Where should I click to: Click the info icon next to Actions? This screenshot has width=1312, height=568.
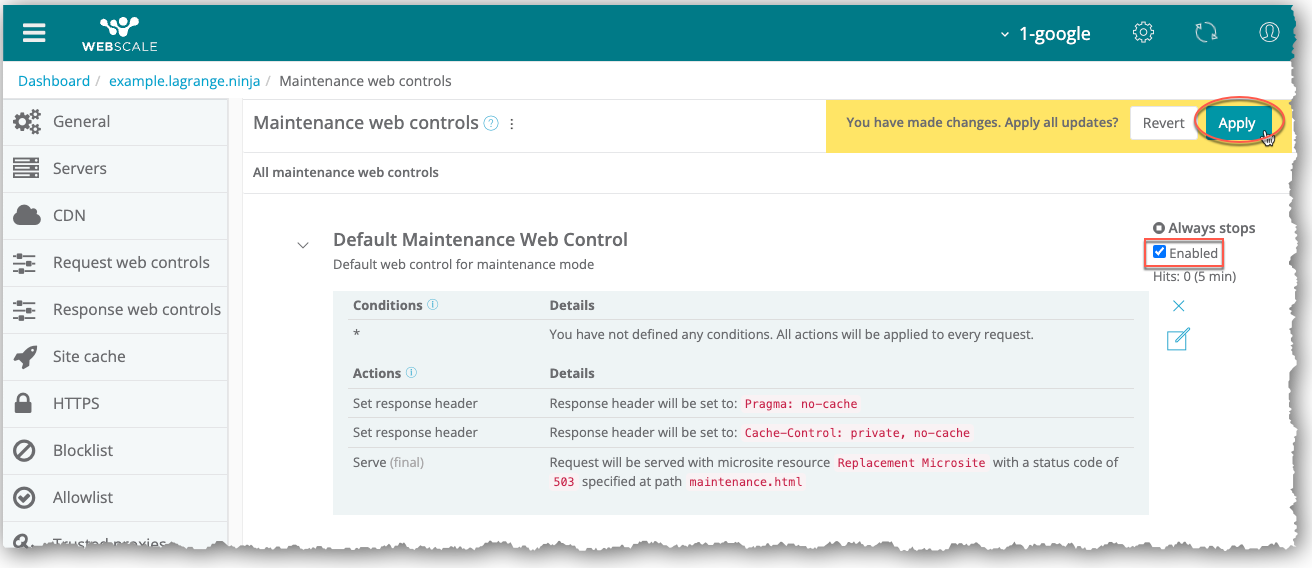[411, 373]
